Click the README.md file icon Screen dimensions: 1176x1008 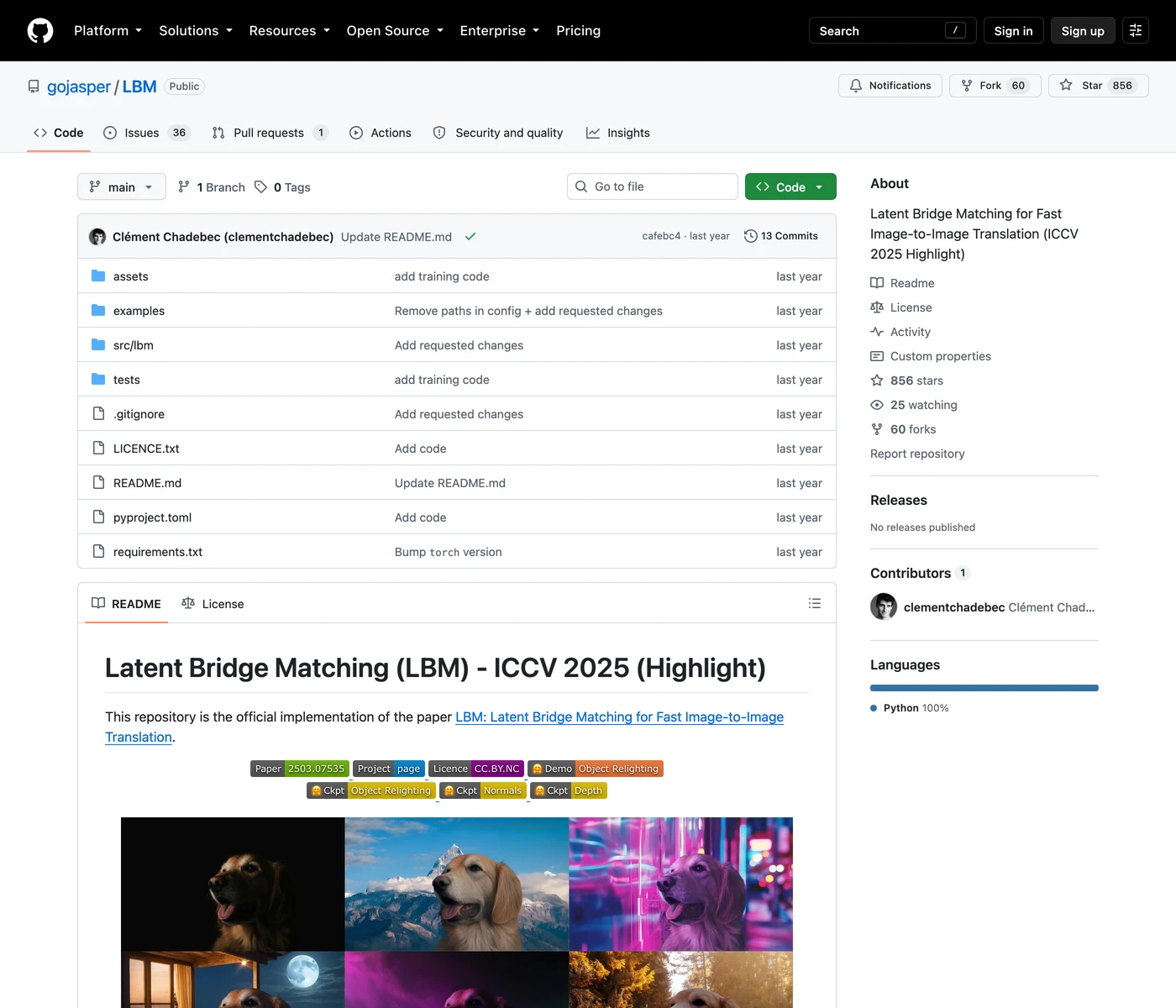coord(98,482)
